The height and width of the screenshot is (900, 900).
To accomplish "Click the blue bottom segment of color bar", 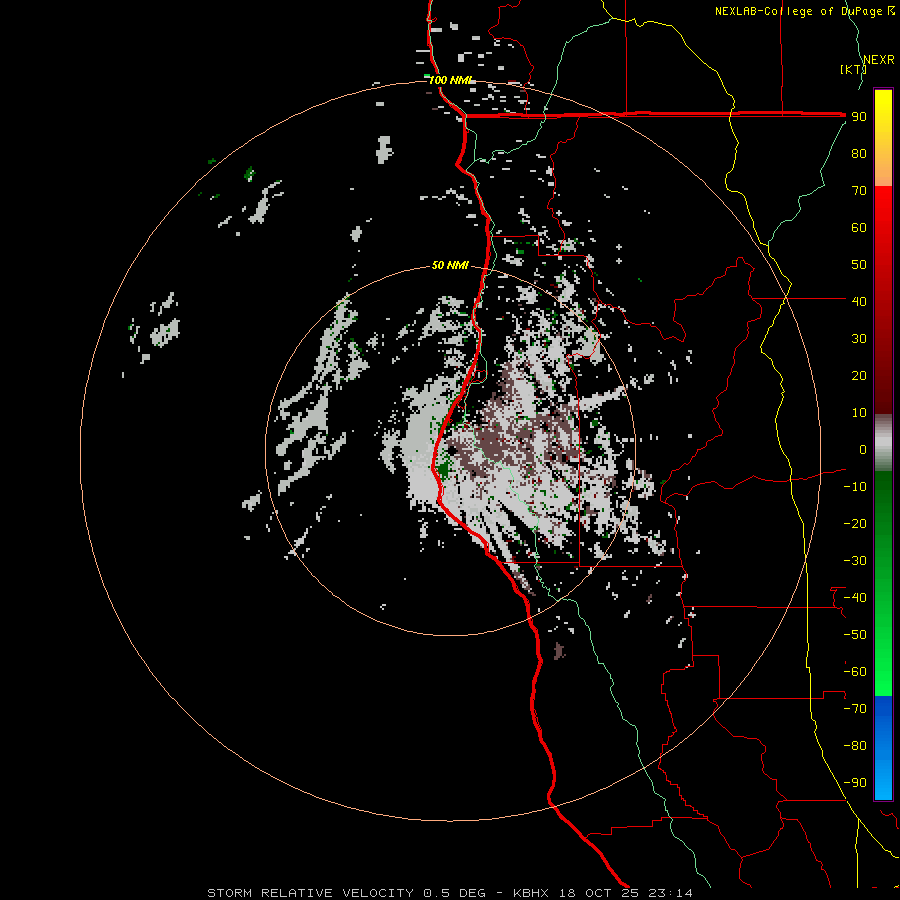I will pos(883,748).
